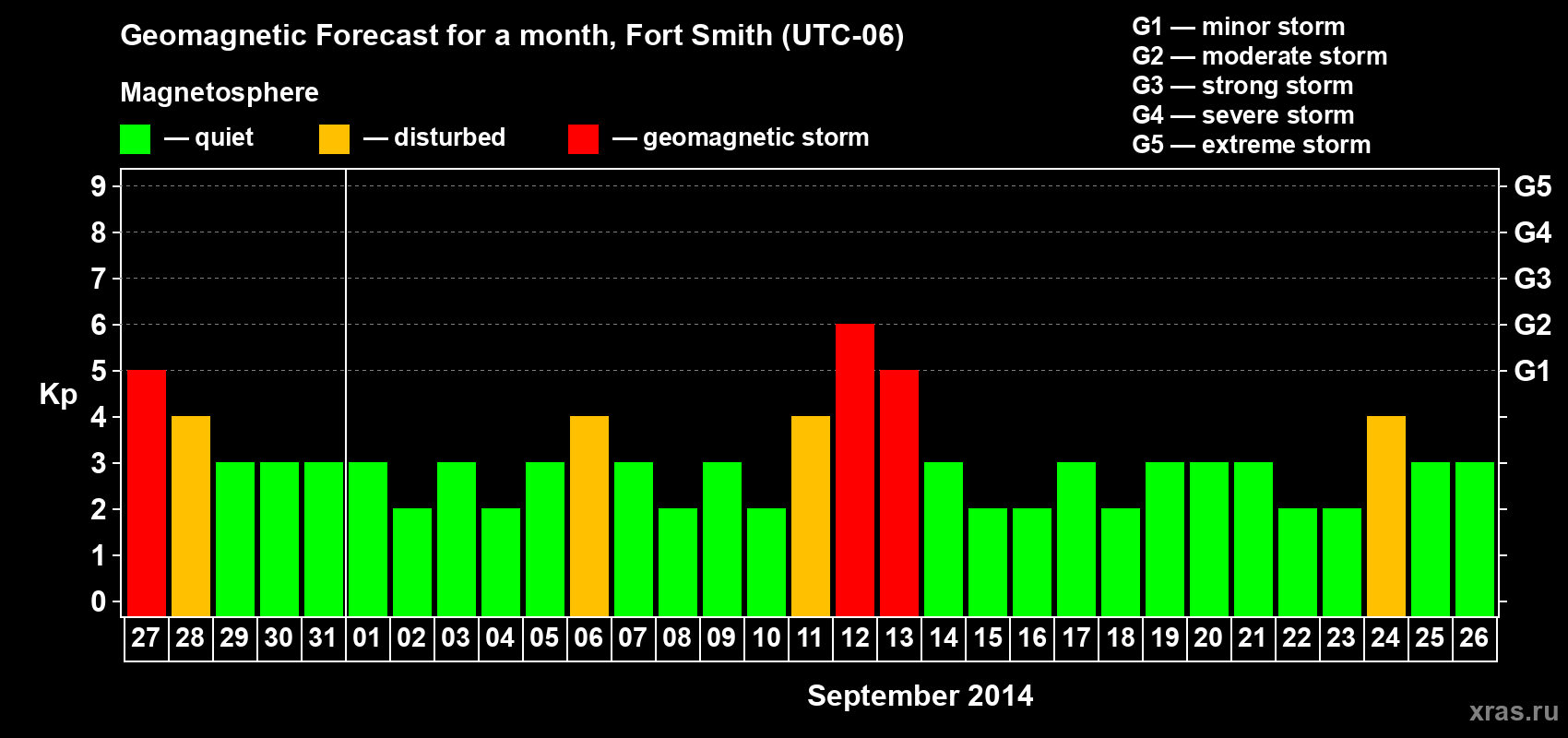
Task: Select the red bar for day 12
Action: point(855,470)
